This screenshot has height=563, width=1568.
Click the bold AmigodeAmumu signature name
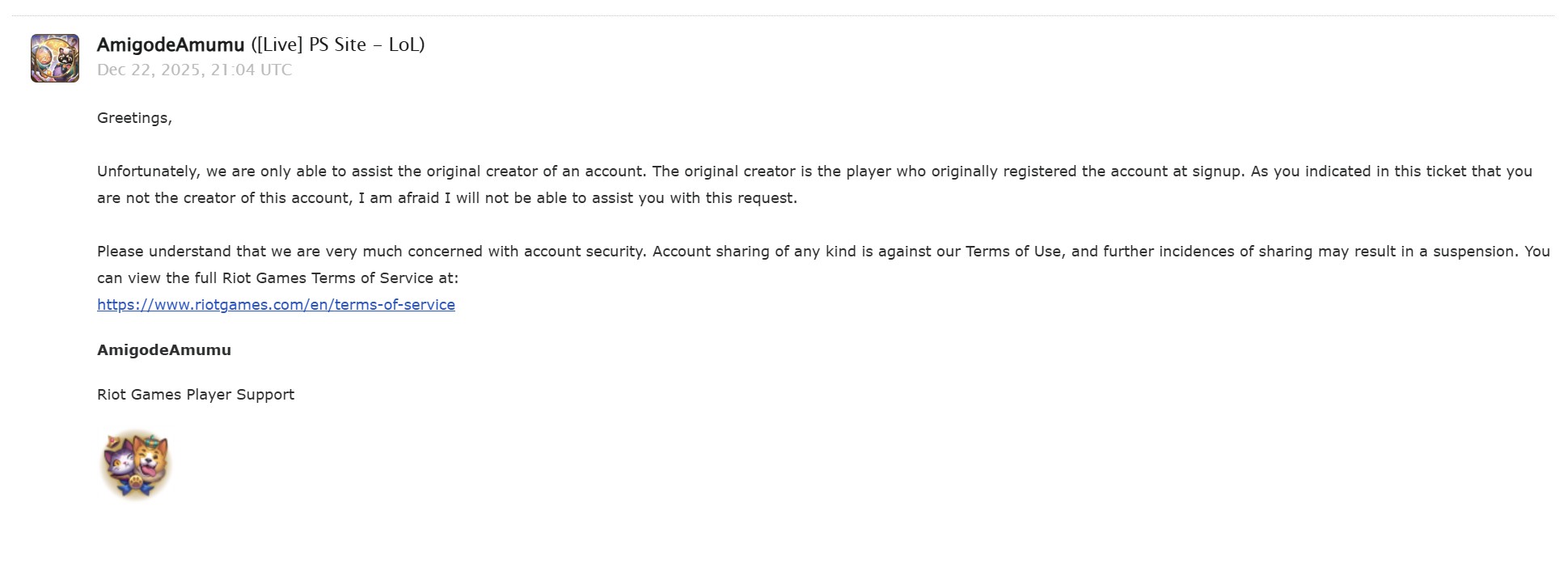(164, 349)
